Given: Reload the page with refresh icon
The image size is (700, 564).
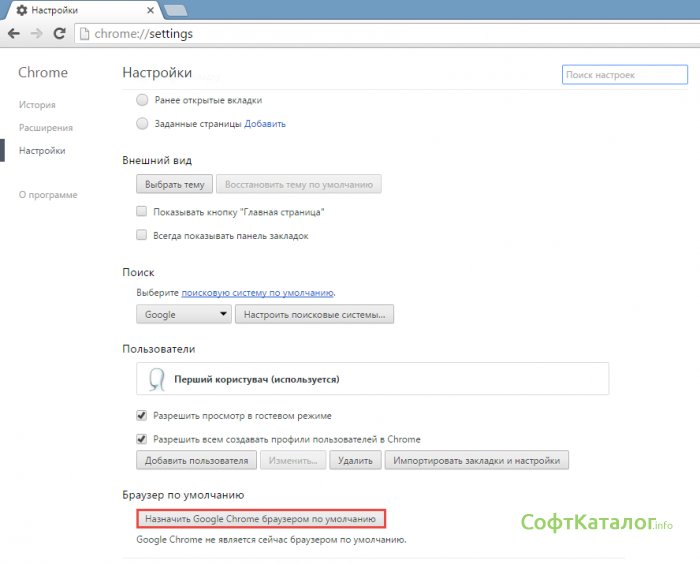Looking at the screenshot, I should (x=60, y=33).
